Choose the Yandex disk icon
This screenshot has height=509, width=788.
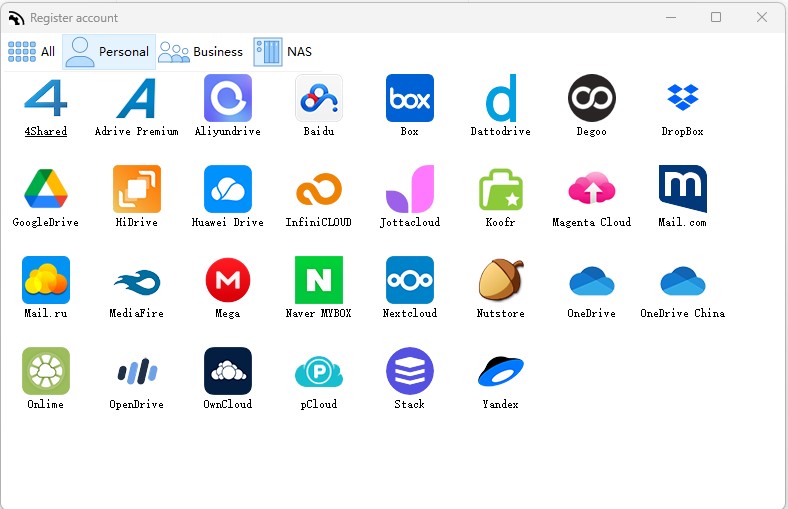(501, 371)
